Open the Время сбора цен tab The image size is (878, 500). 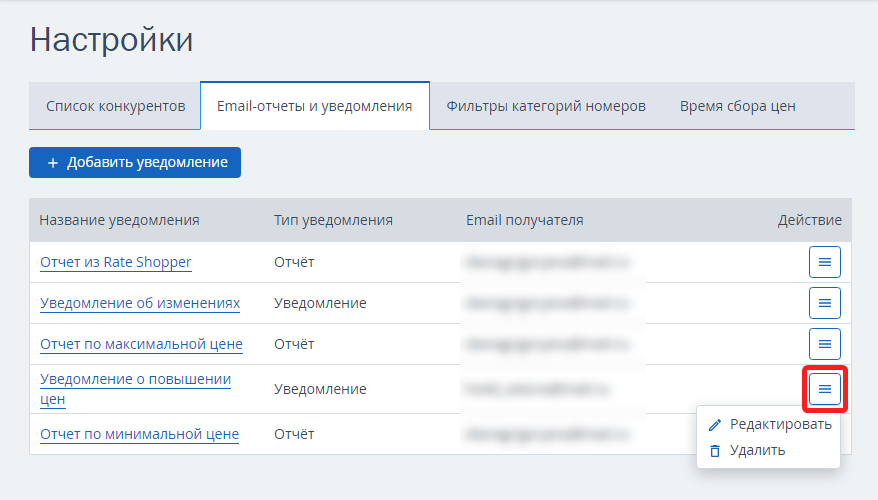pyautogui.click(x=737, y=106)
